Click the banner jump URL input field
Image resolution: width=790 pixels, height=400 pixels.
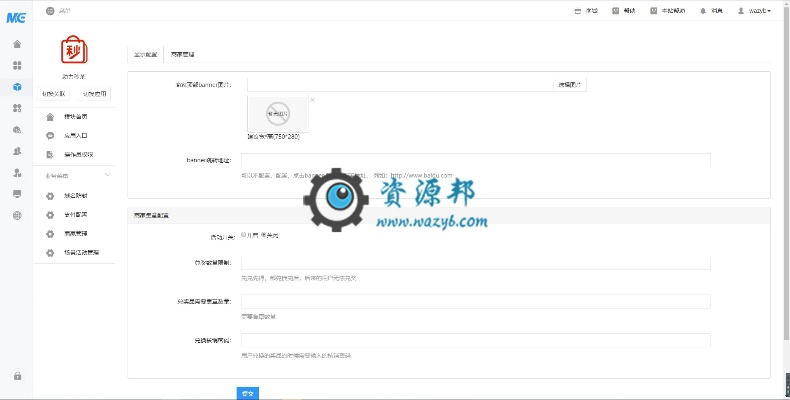[x=476, y=160]
